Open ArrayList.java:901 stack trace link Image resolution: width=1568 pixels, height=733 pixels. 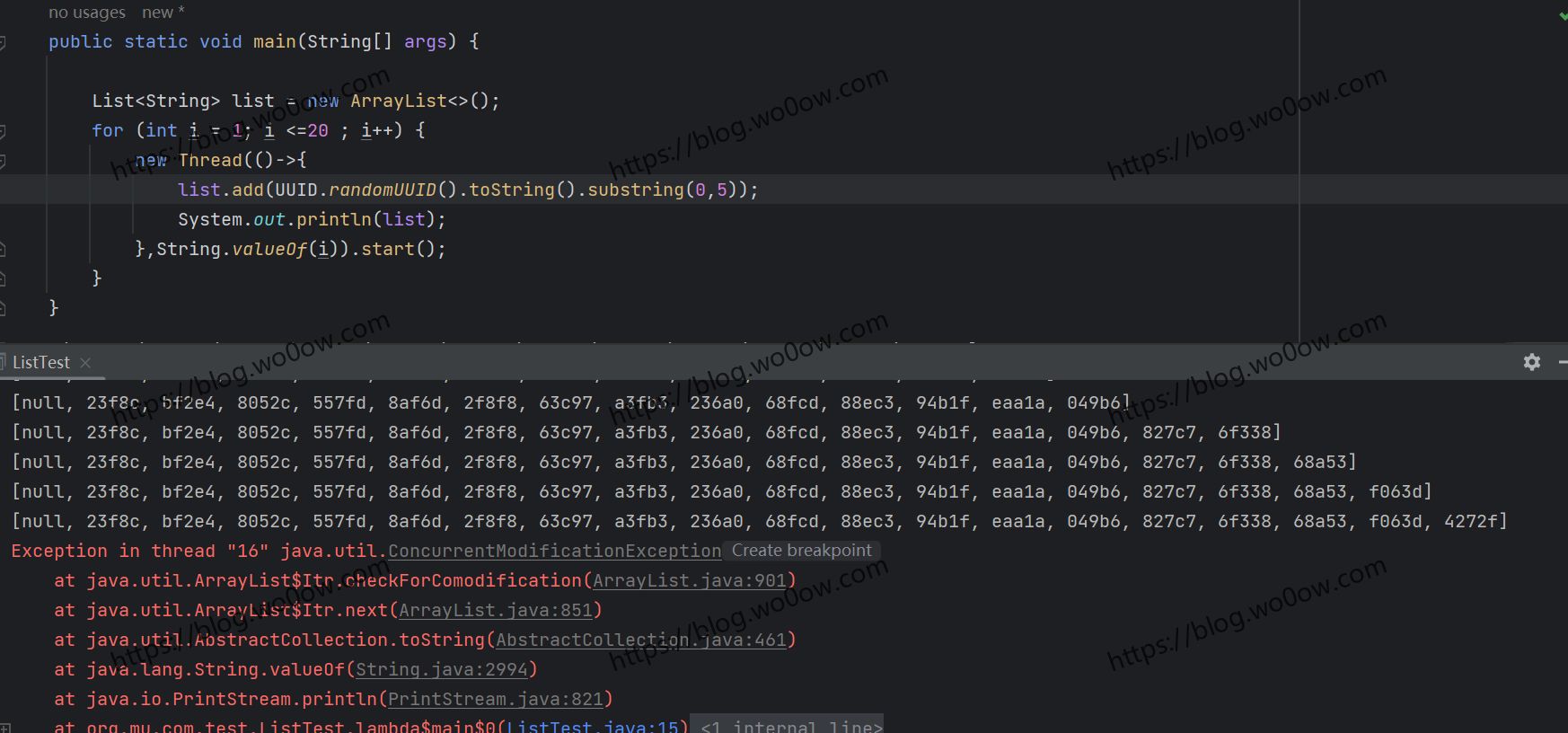pos(689,581)
